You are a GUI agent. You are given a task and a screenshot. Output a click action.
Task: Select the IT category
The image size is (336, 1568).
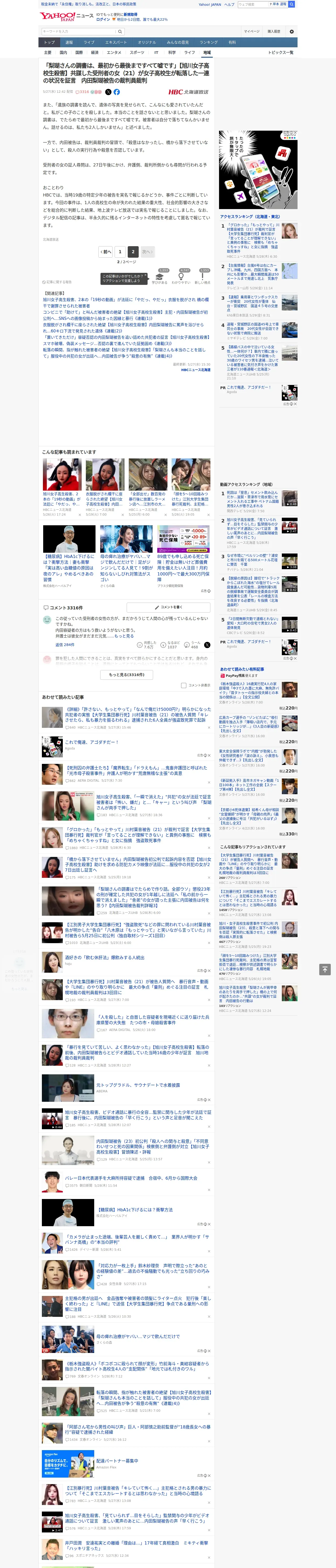pyautogui.click(x=156, y=52)
